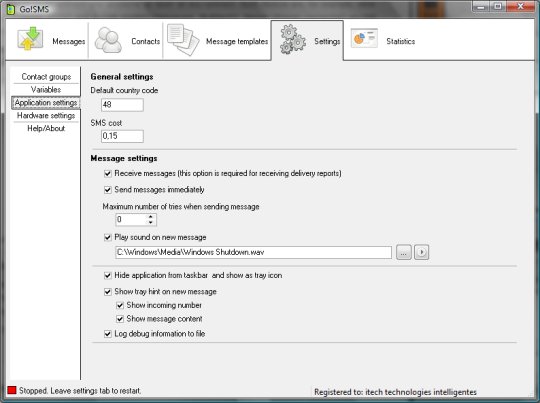Image resolution: width=540 pixels, height=403 pixels.
Task: Maximize the Go!SMS window
Action: [x=498, y=7]
